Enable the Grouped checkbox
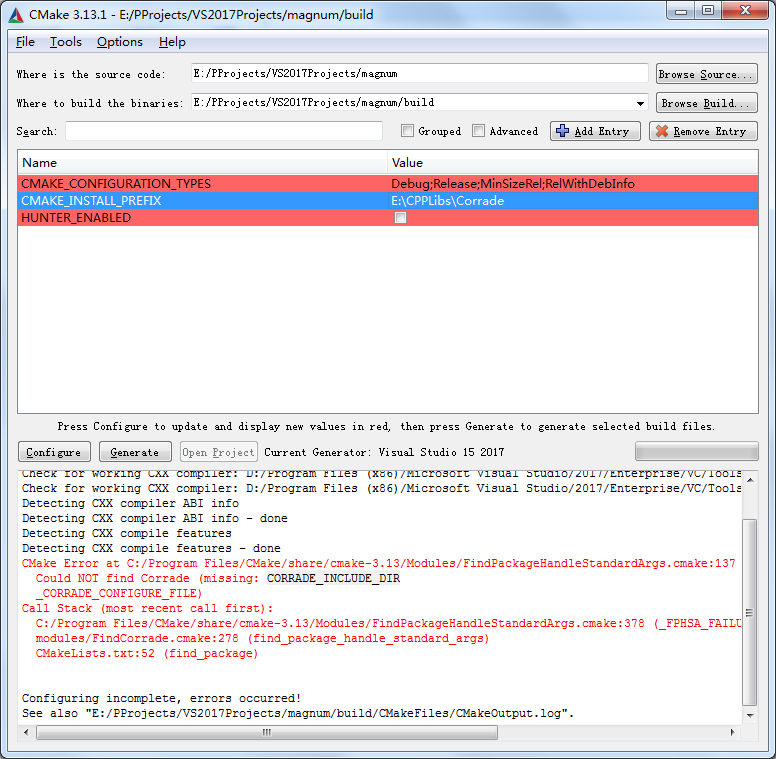This screenshot has width=776, height=759. coord(407,131)
